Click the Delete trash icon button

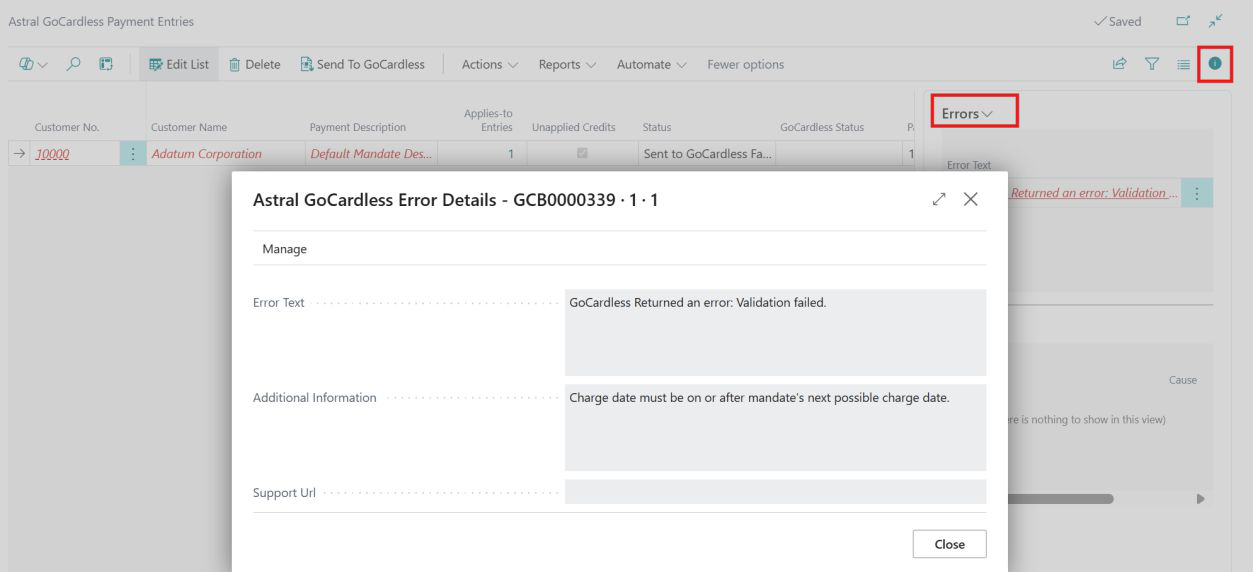[254, 64]
